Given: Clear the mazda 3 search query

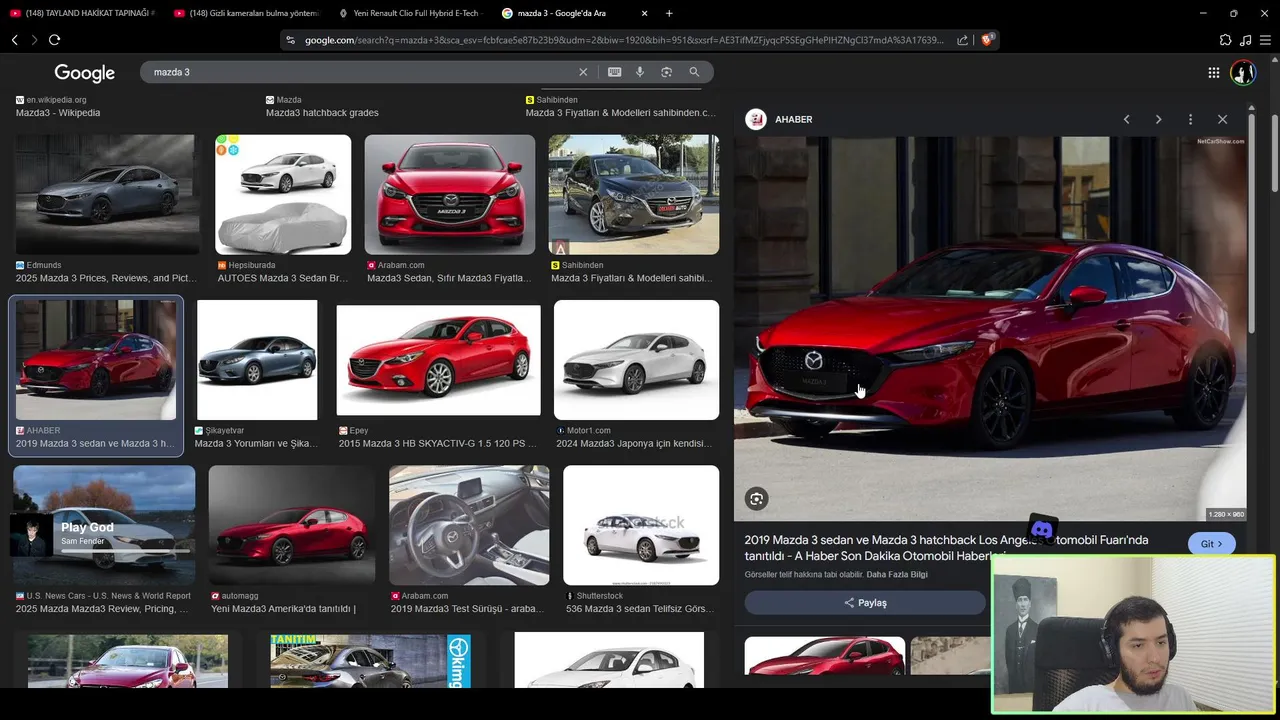Looking at the screenshot, I should (583, 72).
